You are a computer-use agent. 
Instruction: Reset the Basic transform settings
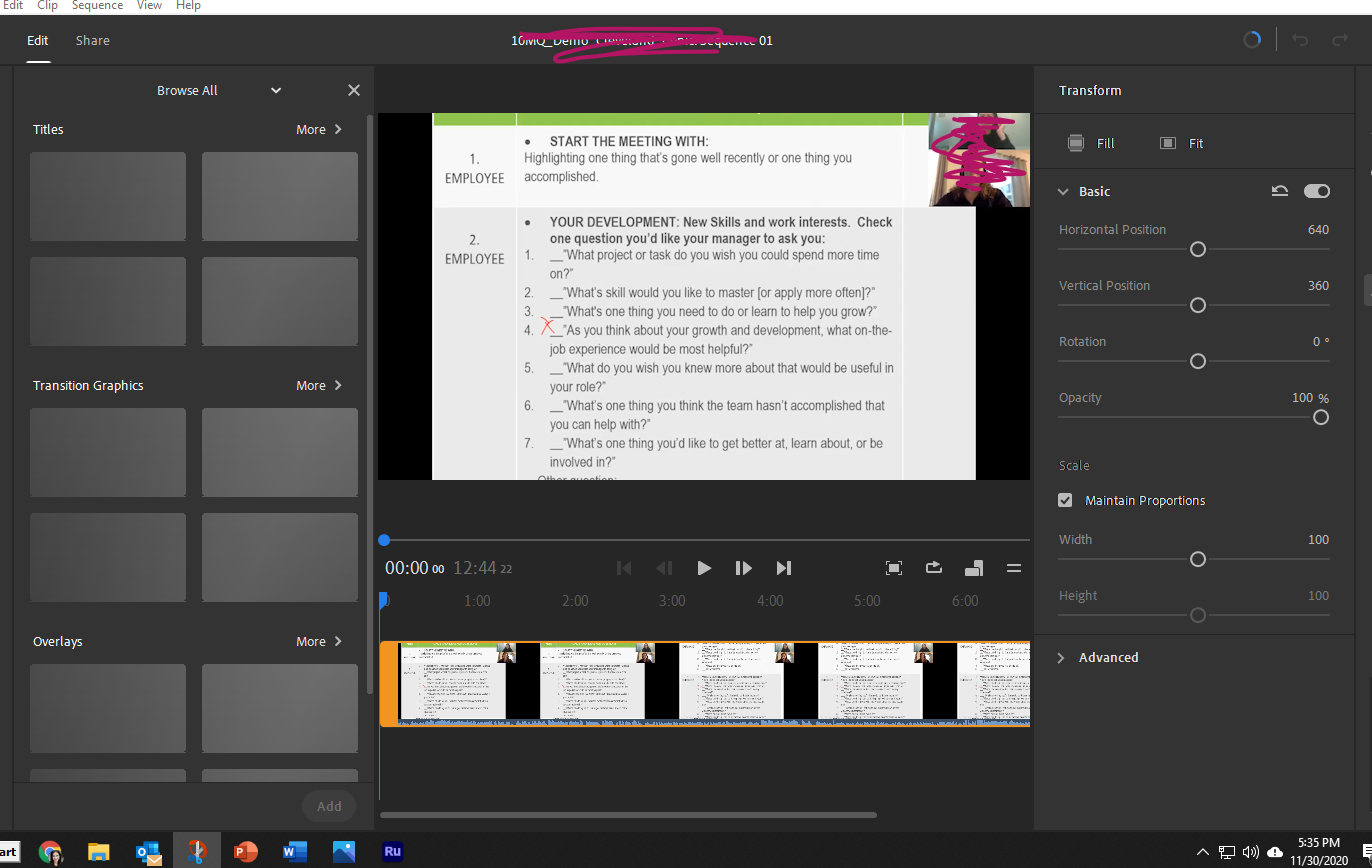(1279, 191)
